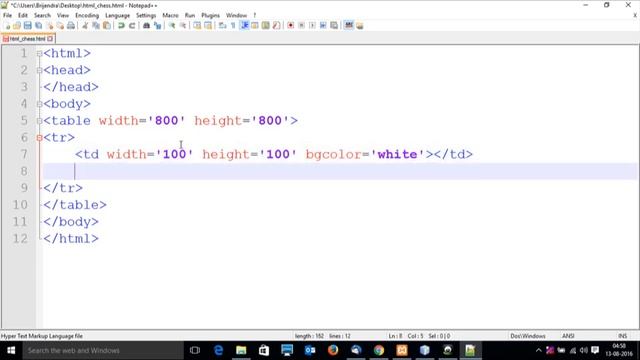Image resolution: width=640 pixels, height=360 pixels.
Task: Click the line number 12 in the margin
Action: (x=20, y=238)
